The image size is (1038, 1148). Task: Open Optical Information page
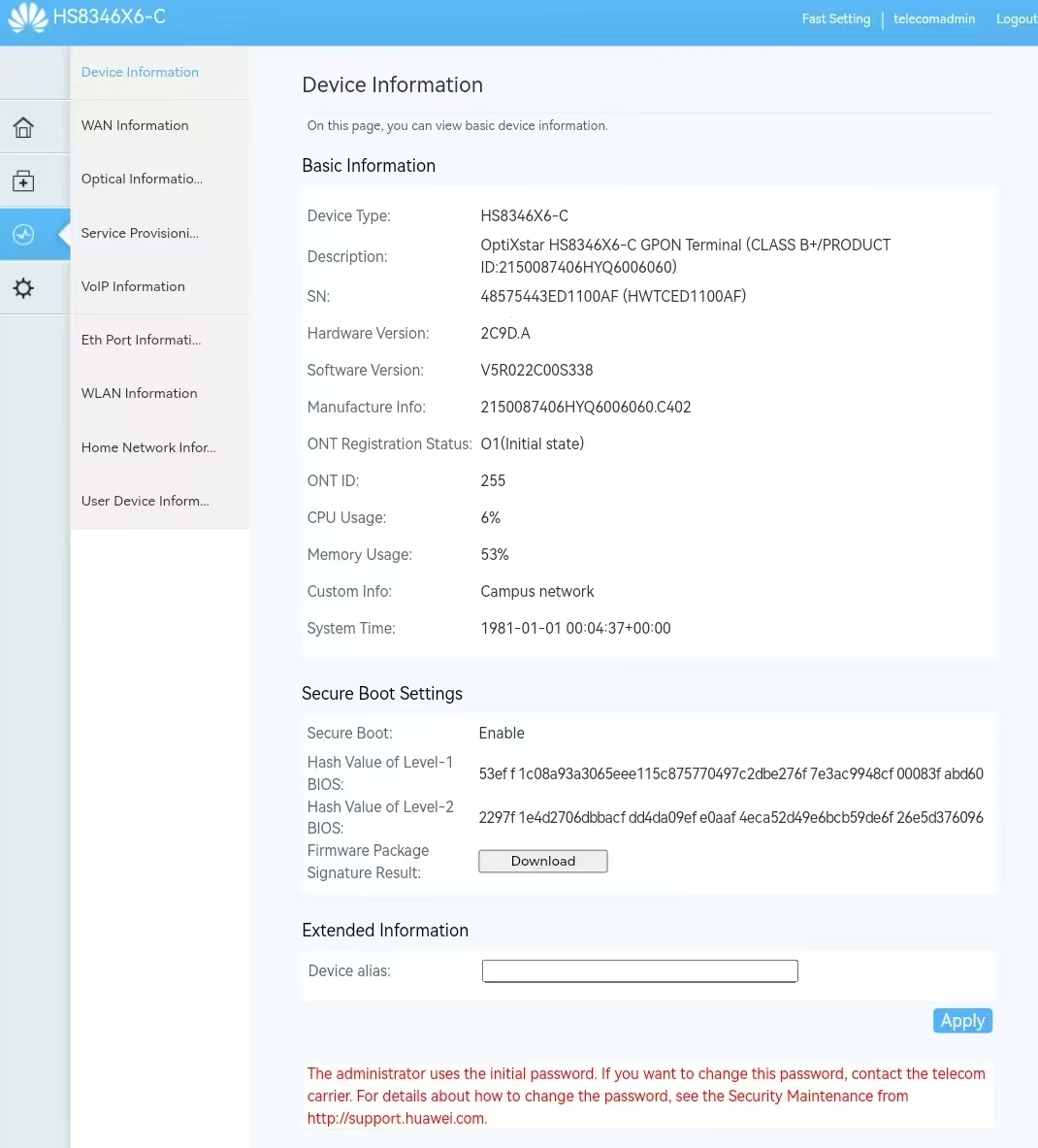pos(142,179)
